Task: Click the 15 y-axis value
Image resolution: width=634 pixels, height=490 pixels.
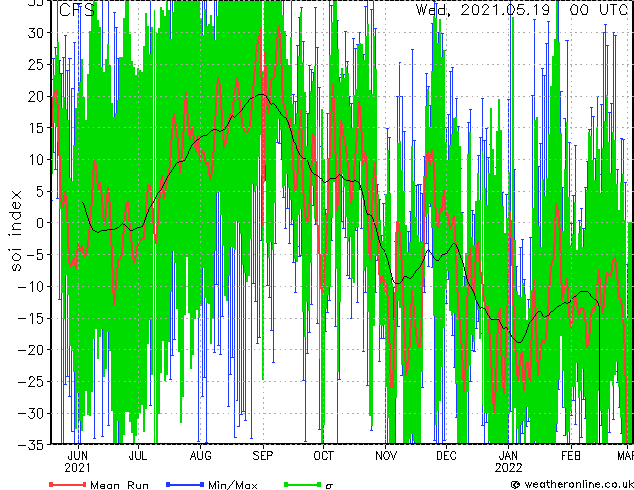Action: pos(36,128)
